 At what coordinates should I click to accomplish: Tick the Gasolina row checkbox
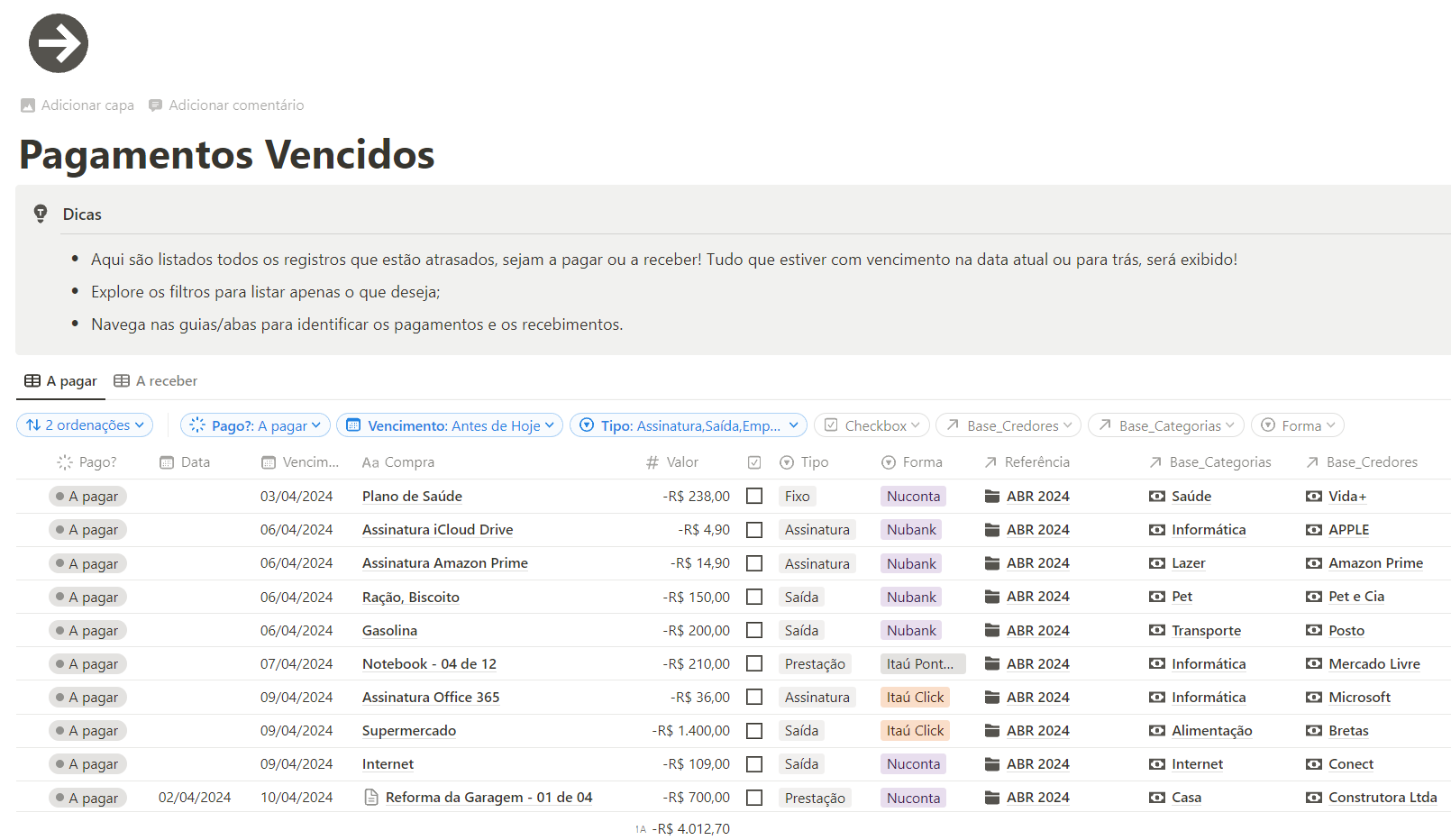(754, 631)
